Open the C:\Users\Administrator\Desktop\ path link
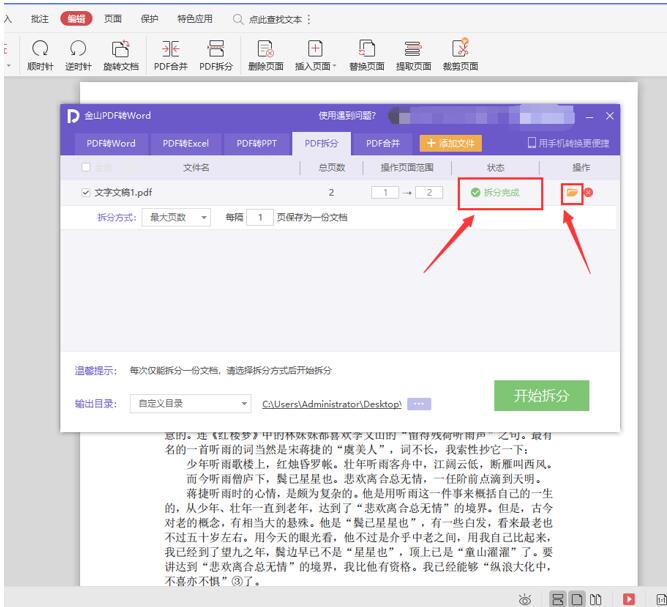Image resolution: width=667 pixels, height=607 pixels. click(332, 404)
